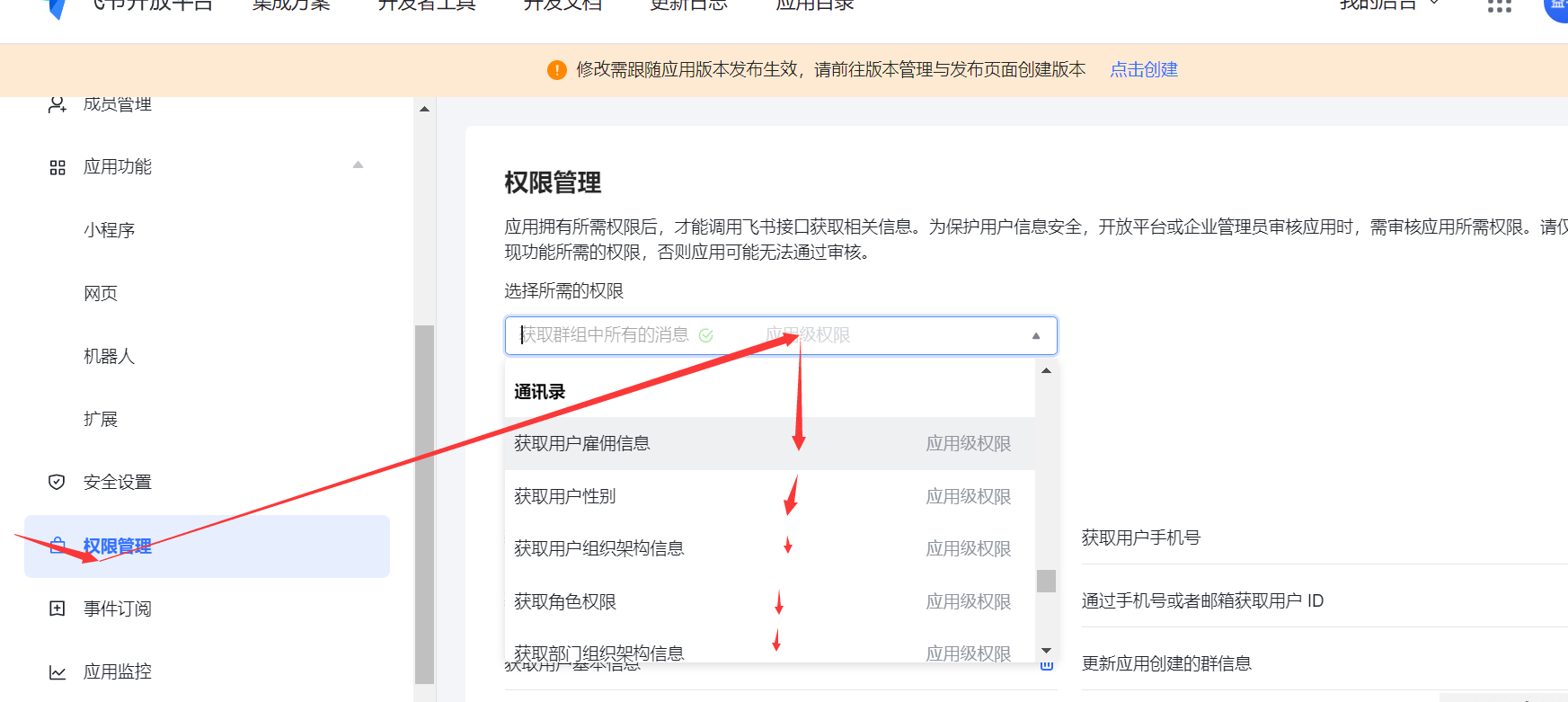Expand the 我的后台 dropdown chevron

[1434, 4]
